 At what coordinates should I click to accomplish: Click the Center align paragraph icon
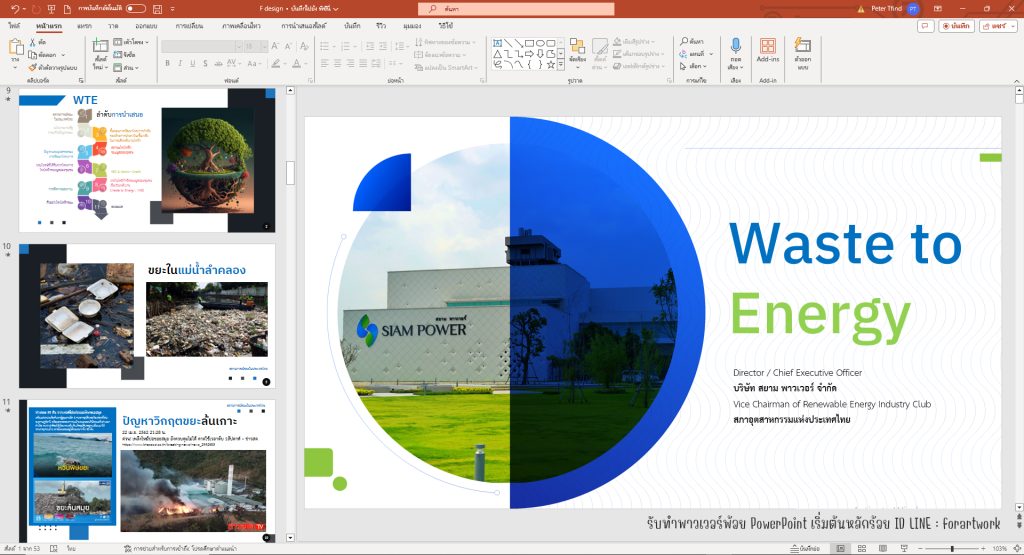[x=338, y=63]
